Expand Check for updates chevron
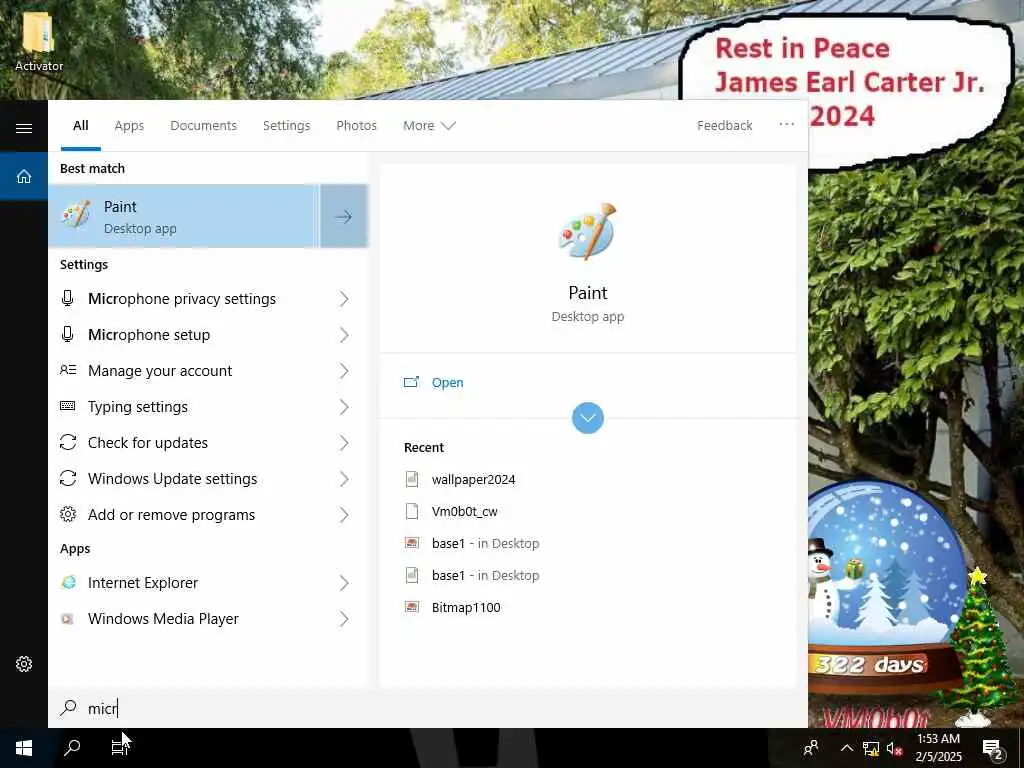 tap(344, 443)
